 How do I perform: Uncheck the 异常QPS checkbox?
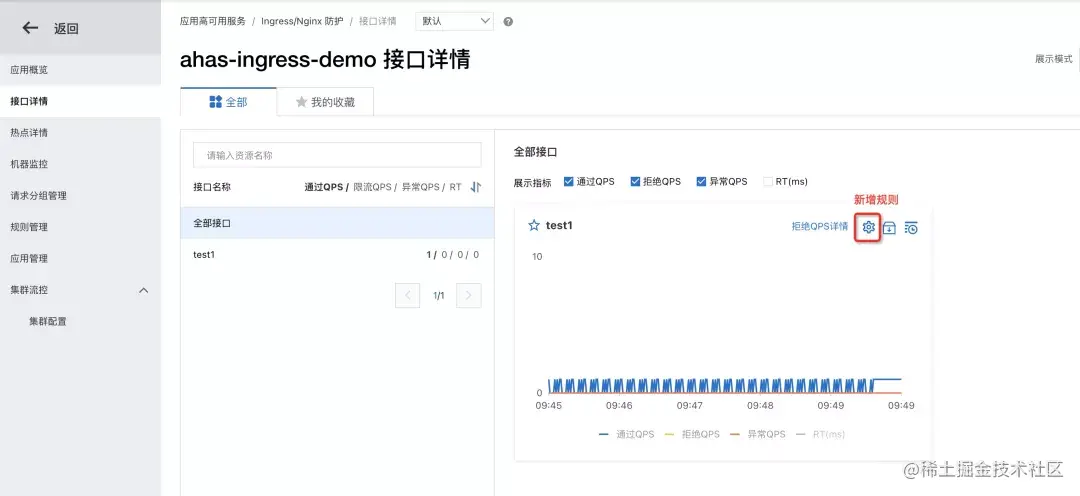pyautogui.click(x=701, y=182)
